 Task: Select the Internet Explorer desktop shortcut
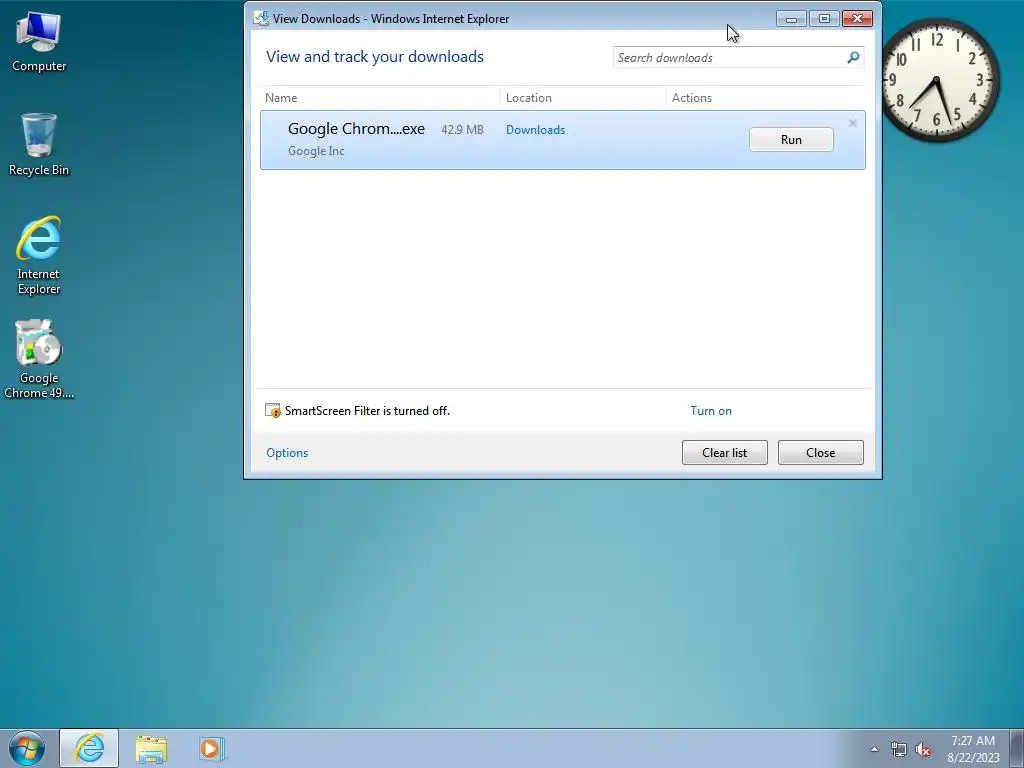pyautogui.click(x=39, y=255)
